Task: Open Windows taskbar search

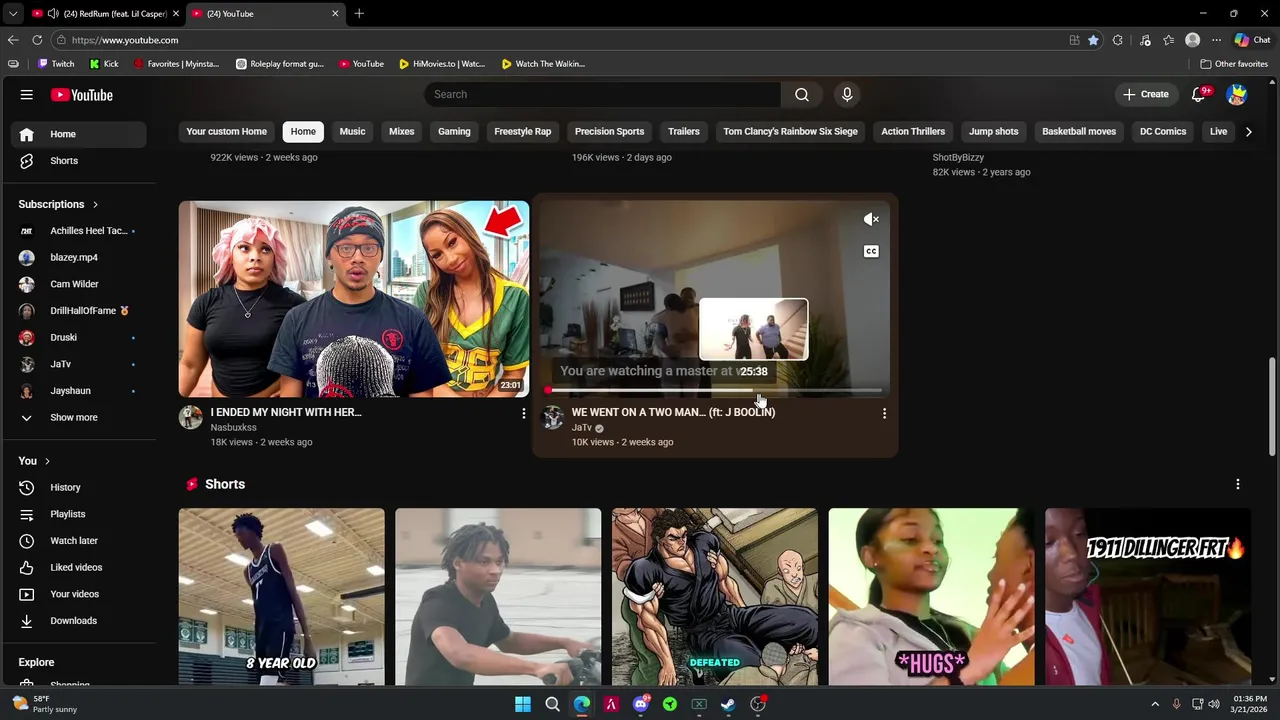Action: [552, 704]
